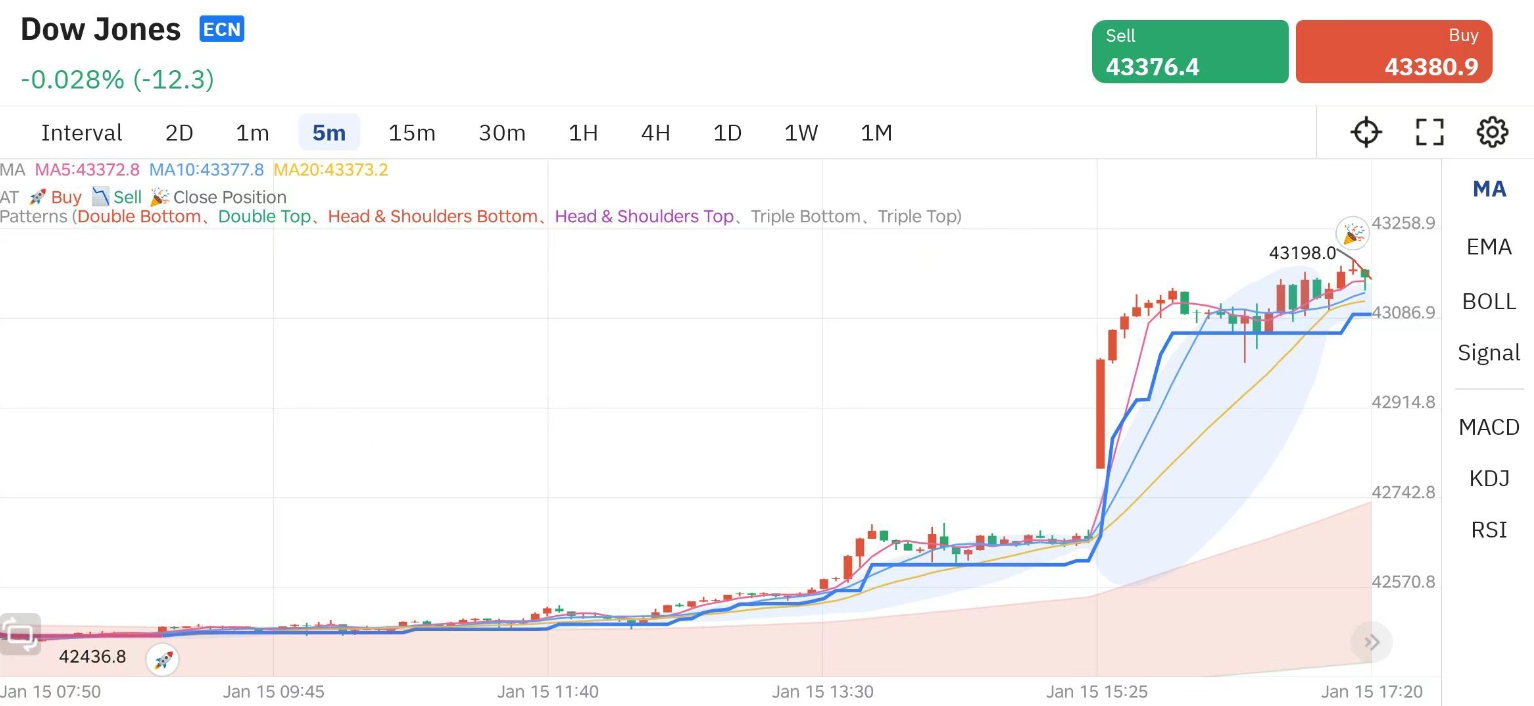This screenshot has width=1534, height=706.
Task: Click the close position party marker
Action: pos(1353,233)
